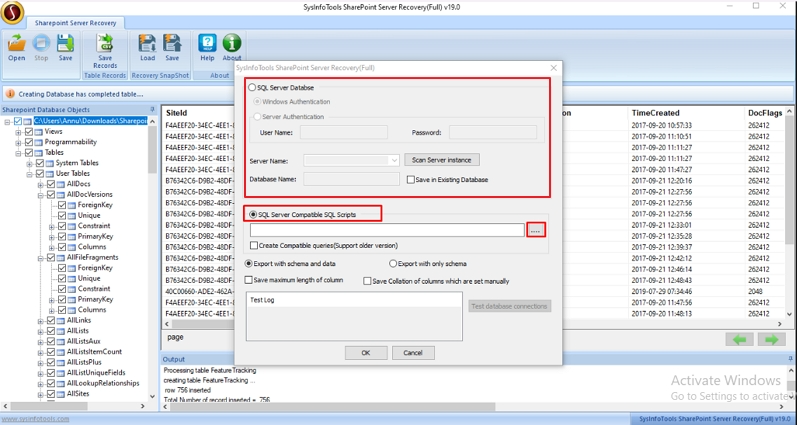Image resolution: width=797 pixels, height=425 pixels.
Task: Collapse the AllDocVersions tree node
Action: [x=41, y=195]
